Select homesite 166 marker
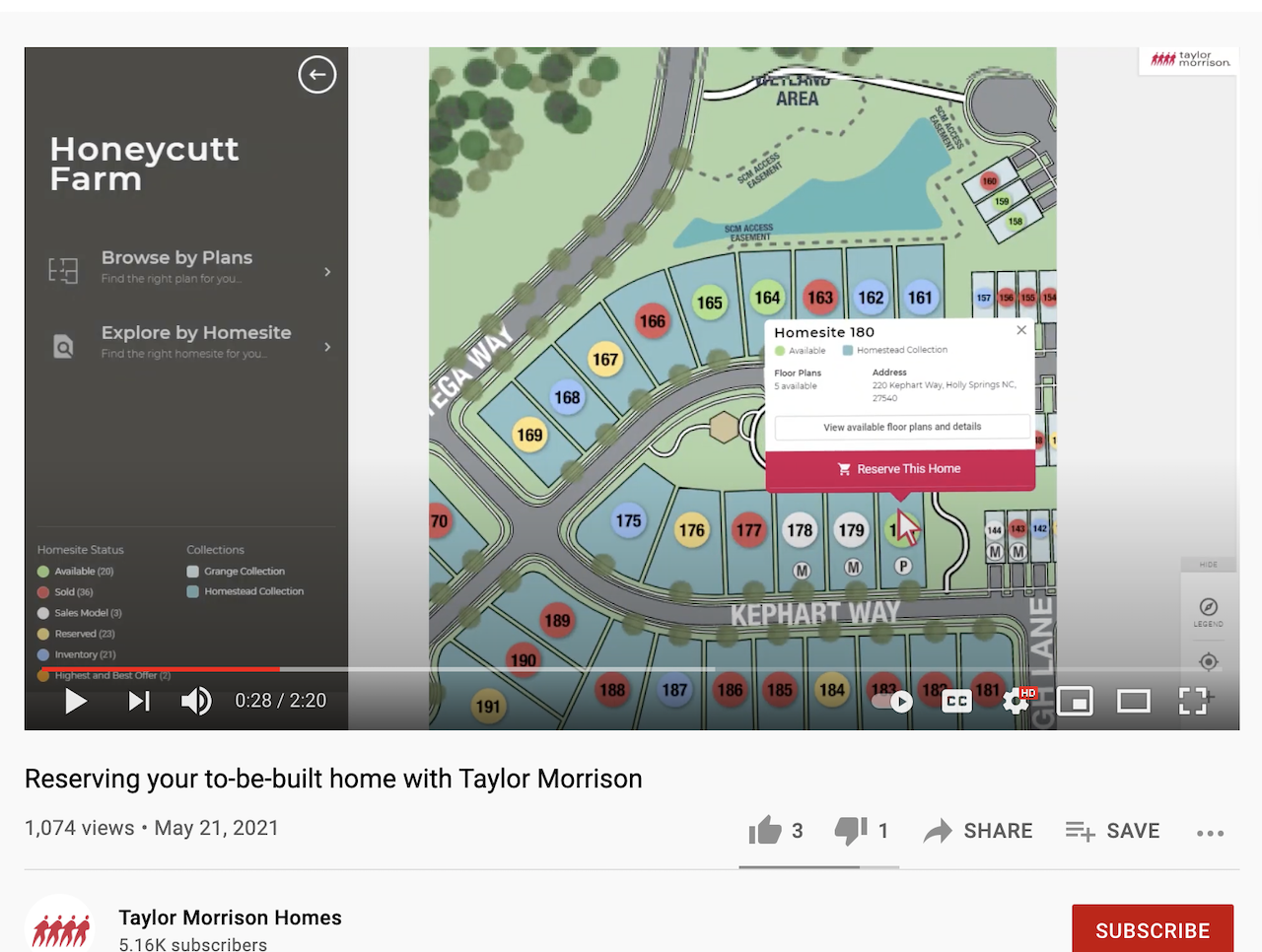1262x952 pixels. (x=653, y=321)
